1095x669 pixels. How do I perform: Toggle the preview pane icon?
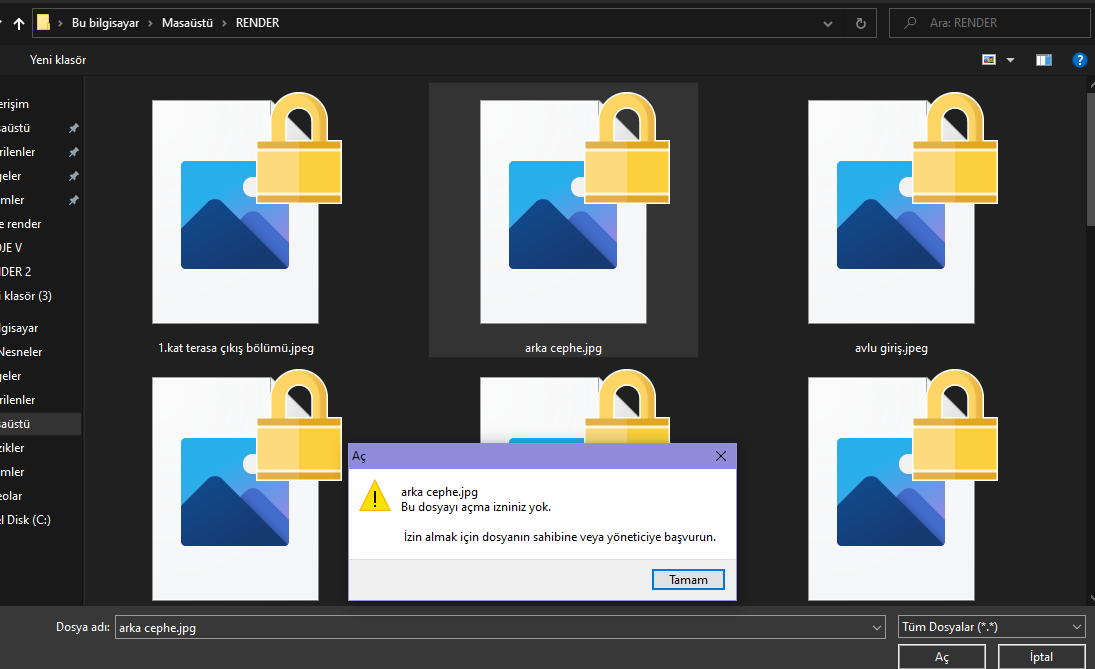click(x=1043, y=59)
